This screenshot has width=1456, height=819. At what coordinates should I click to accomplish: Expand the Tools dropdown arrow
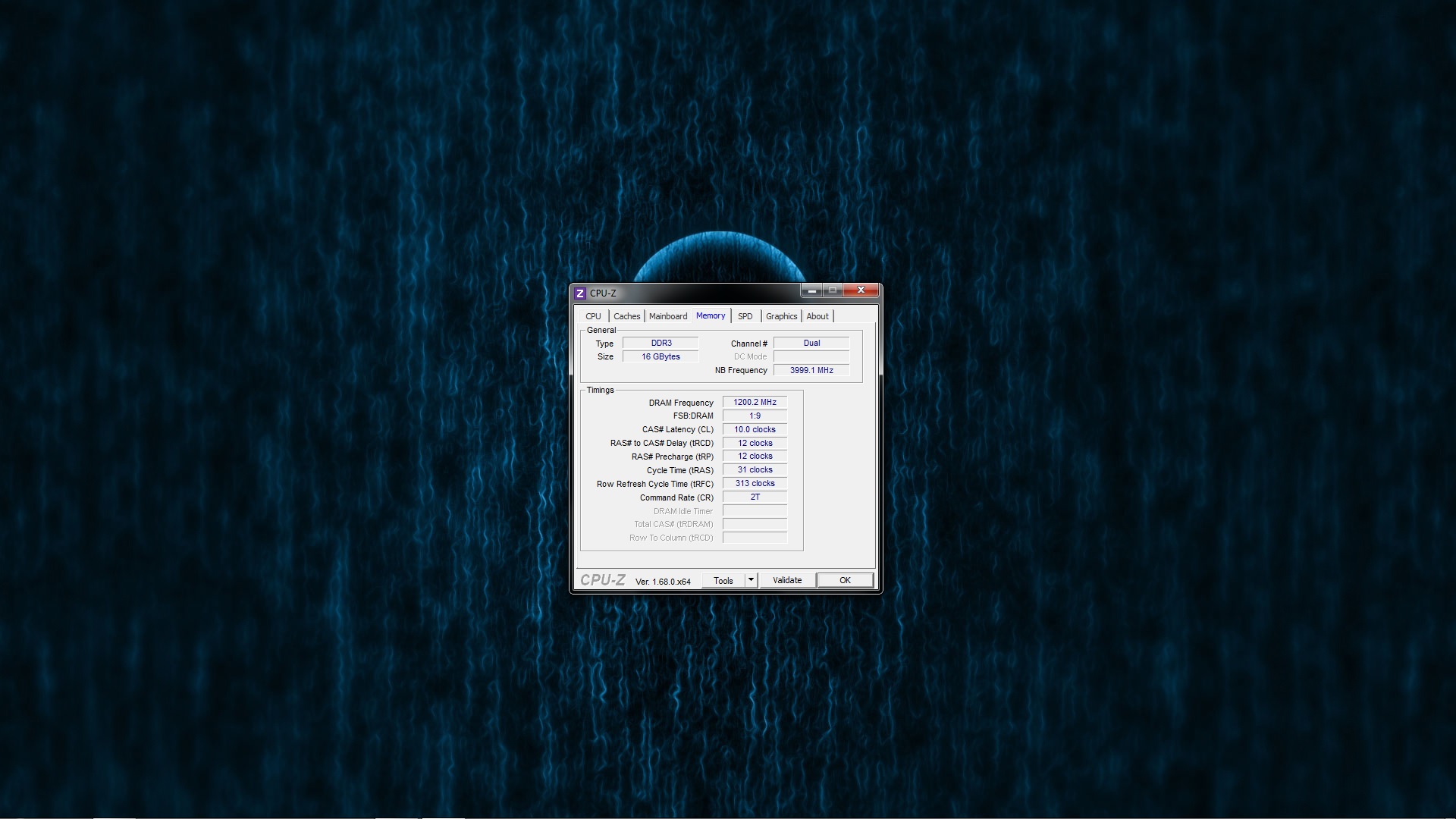pos(751,580)
